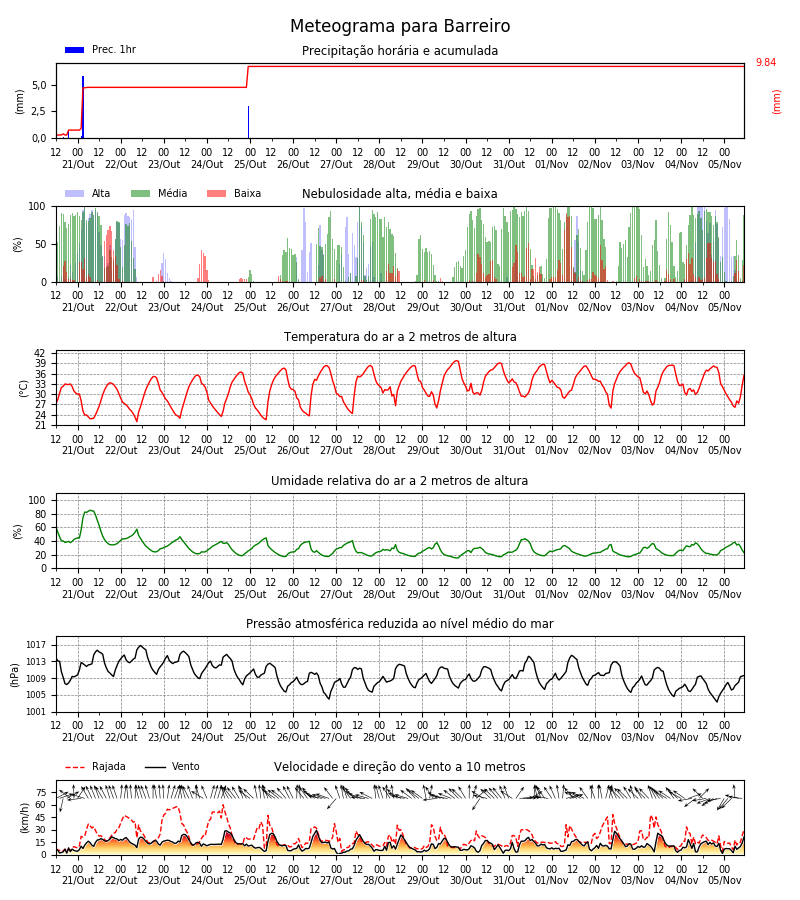Viewport: 800px width, 900px height.
Task: Click the red 9.84 accumulated total label
Action: 766,63
